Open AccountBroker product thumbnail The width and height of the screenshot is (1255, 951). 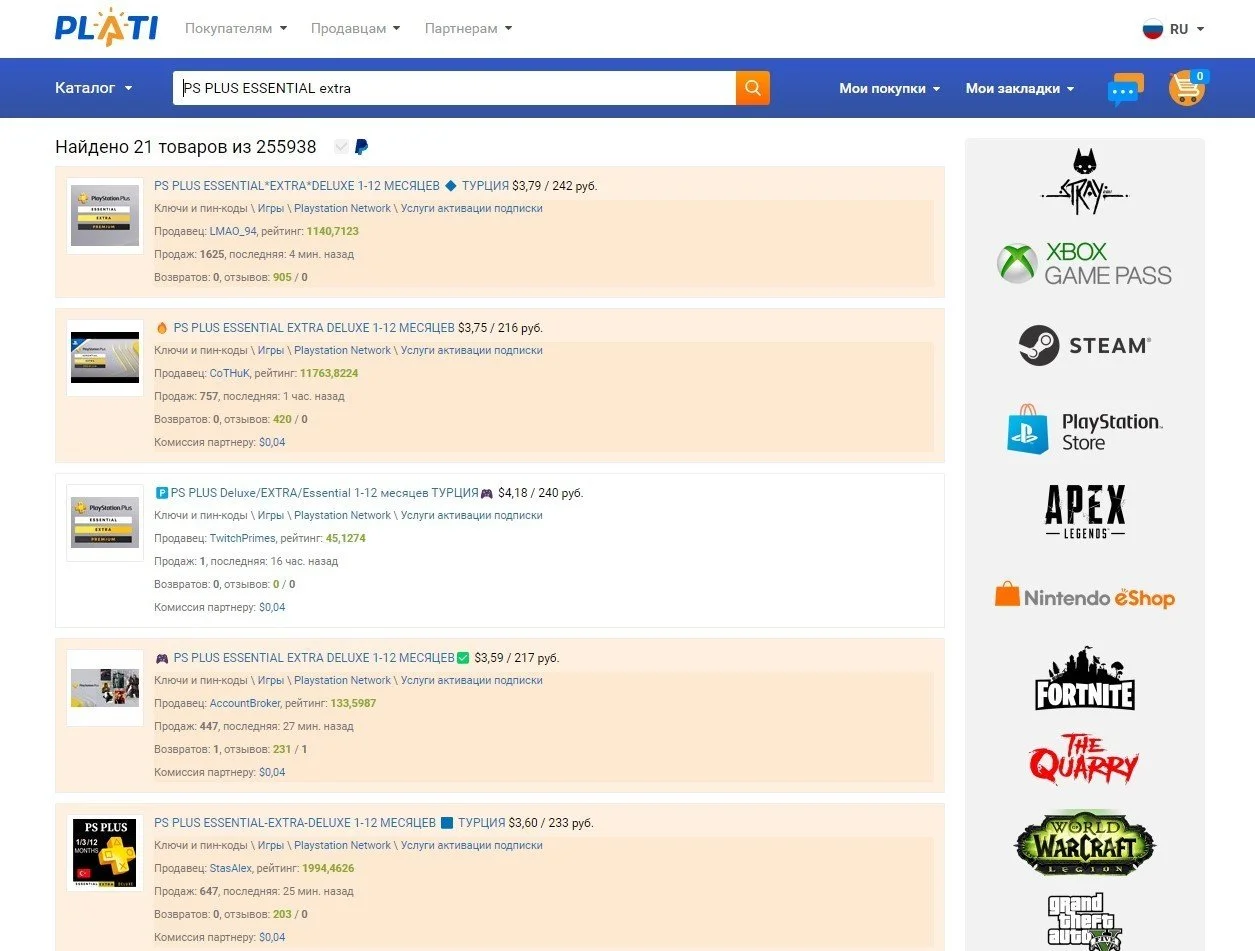(x=105, y=687)
